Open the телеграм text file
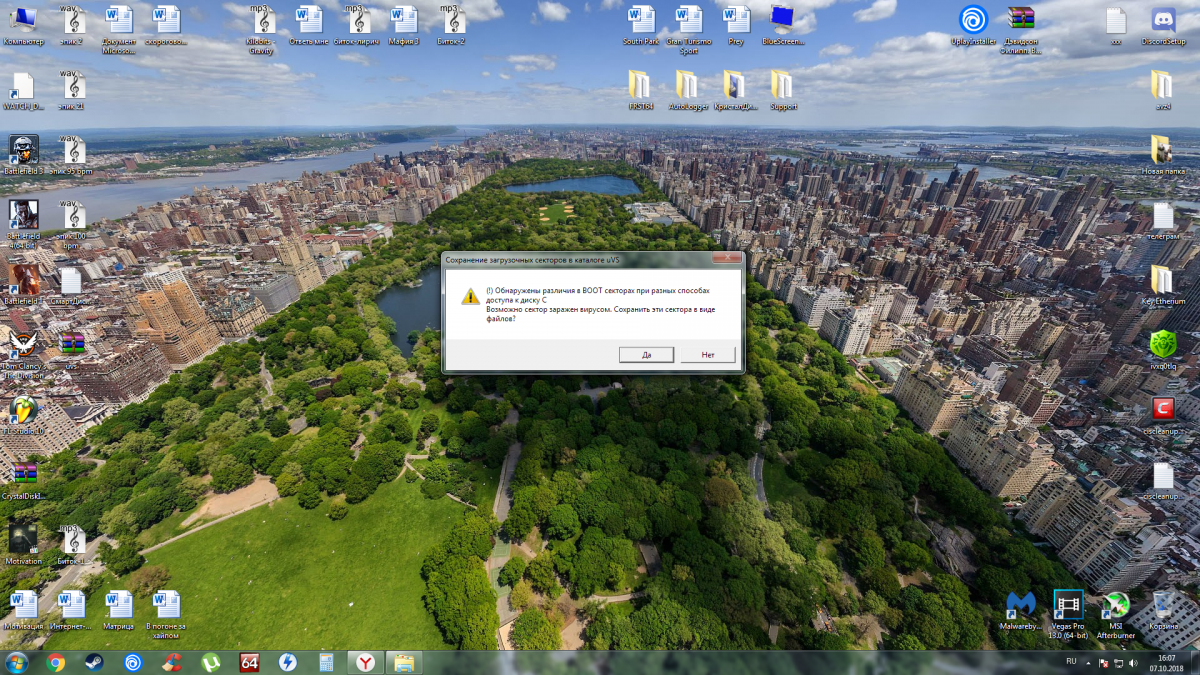The width and height of the screenshot is (1200, 675). (1162, 220)
